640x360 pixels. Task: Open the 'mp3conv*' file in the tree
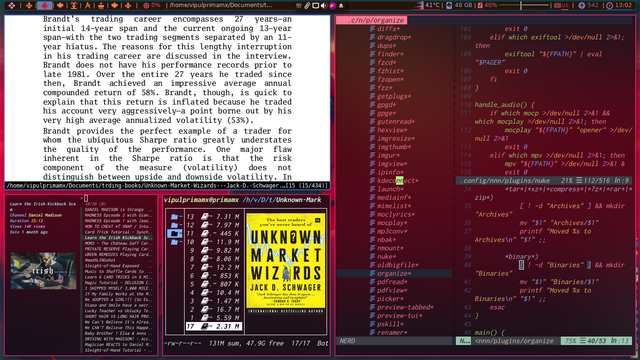(389, 231)
